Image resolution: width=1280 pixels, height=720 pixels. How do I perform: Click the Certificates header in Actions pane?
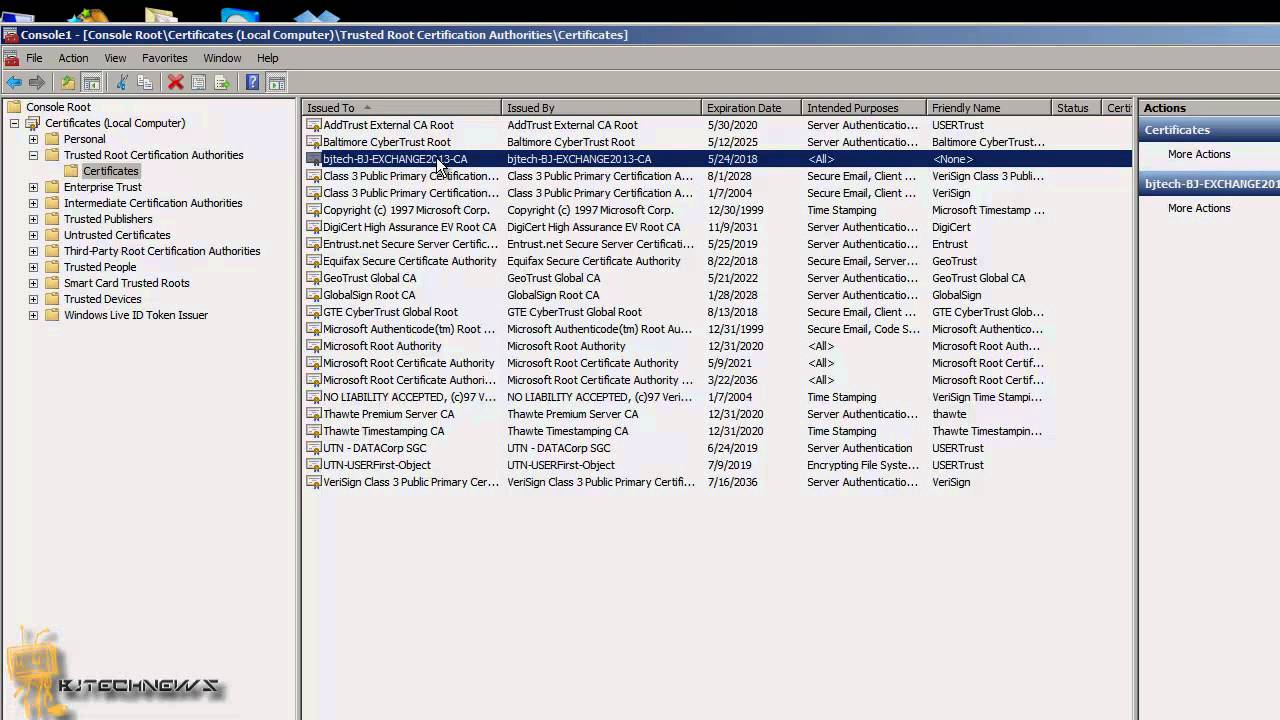click(1209, 130)
